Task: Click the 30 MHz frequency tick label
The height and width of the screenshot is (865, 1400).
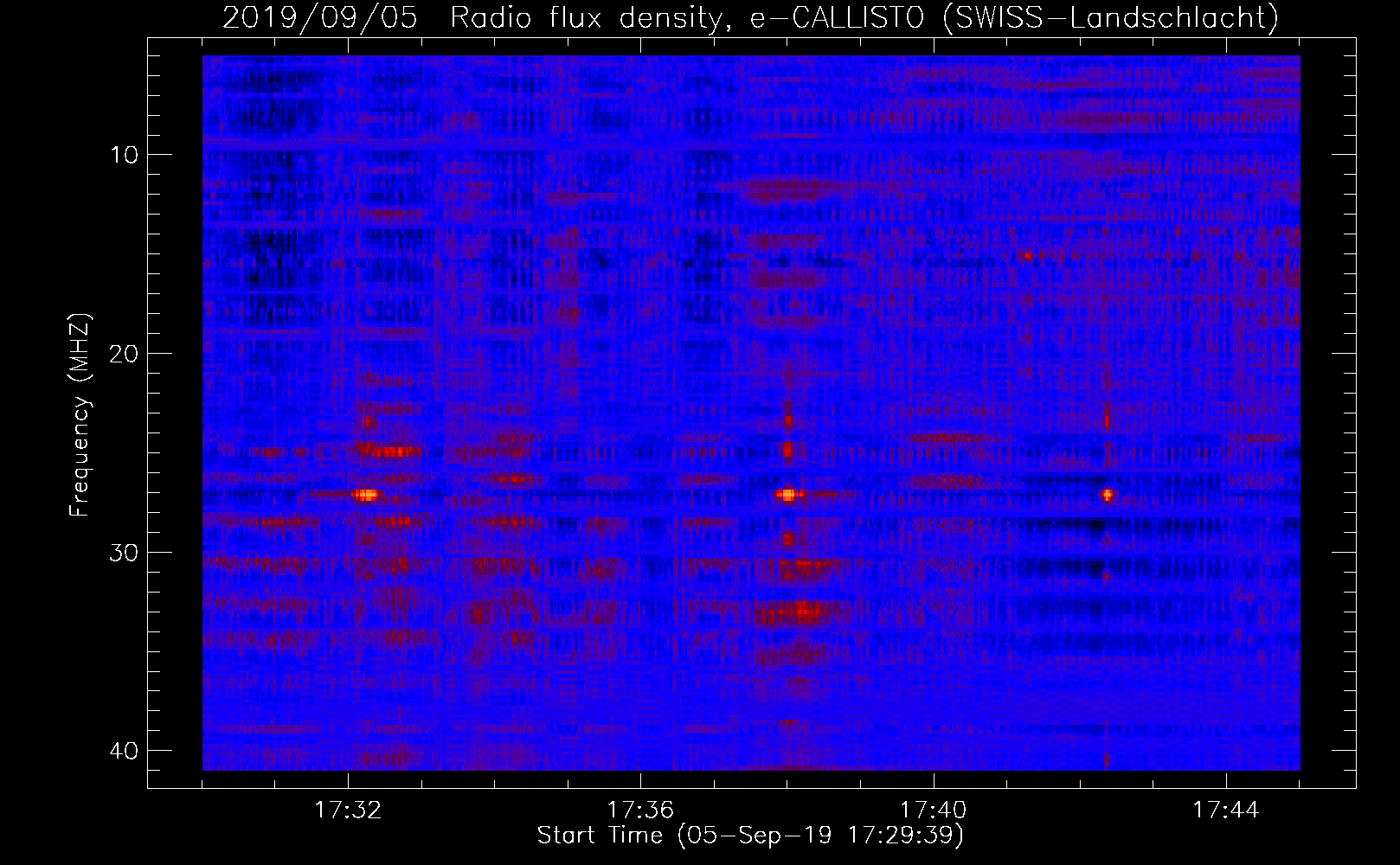Action: coord(125,553)
